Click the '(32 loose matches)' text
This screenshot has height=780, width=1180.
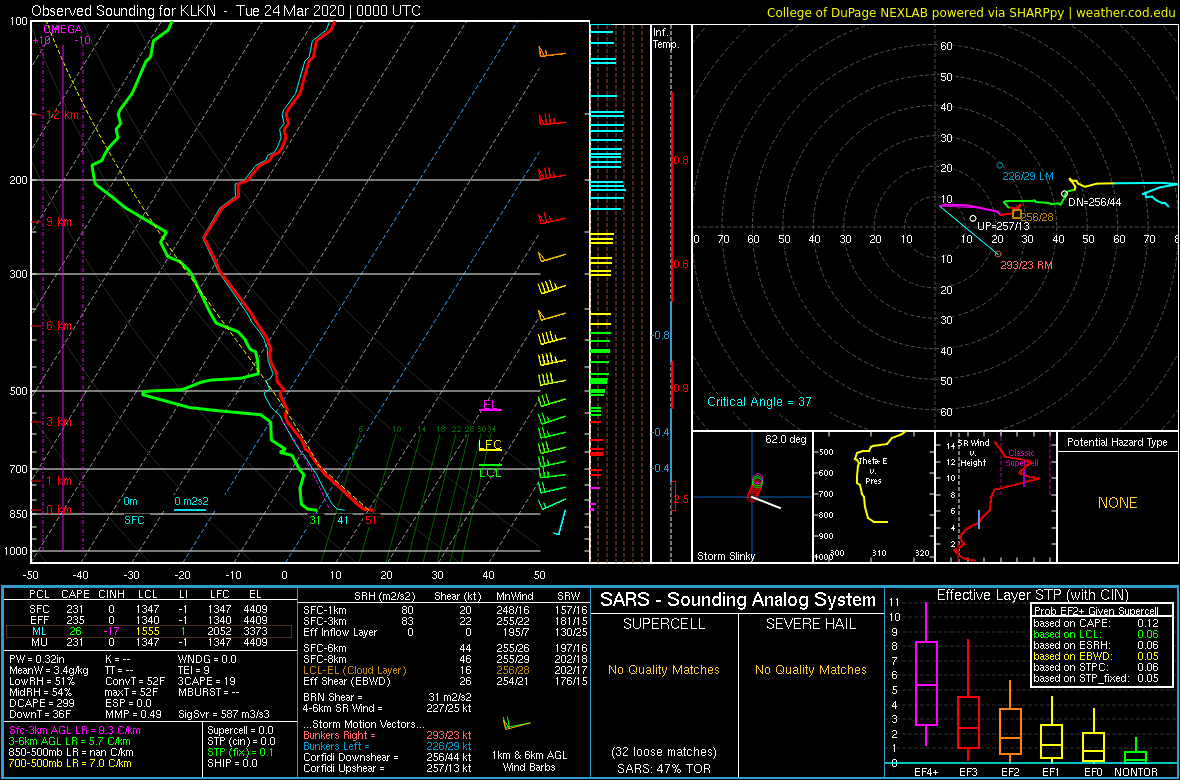click(x=663, y=751)
